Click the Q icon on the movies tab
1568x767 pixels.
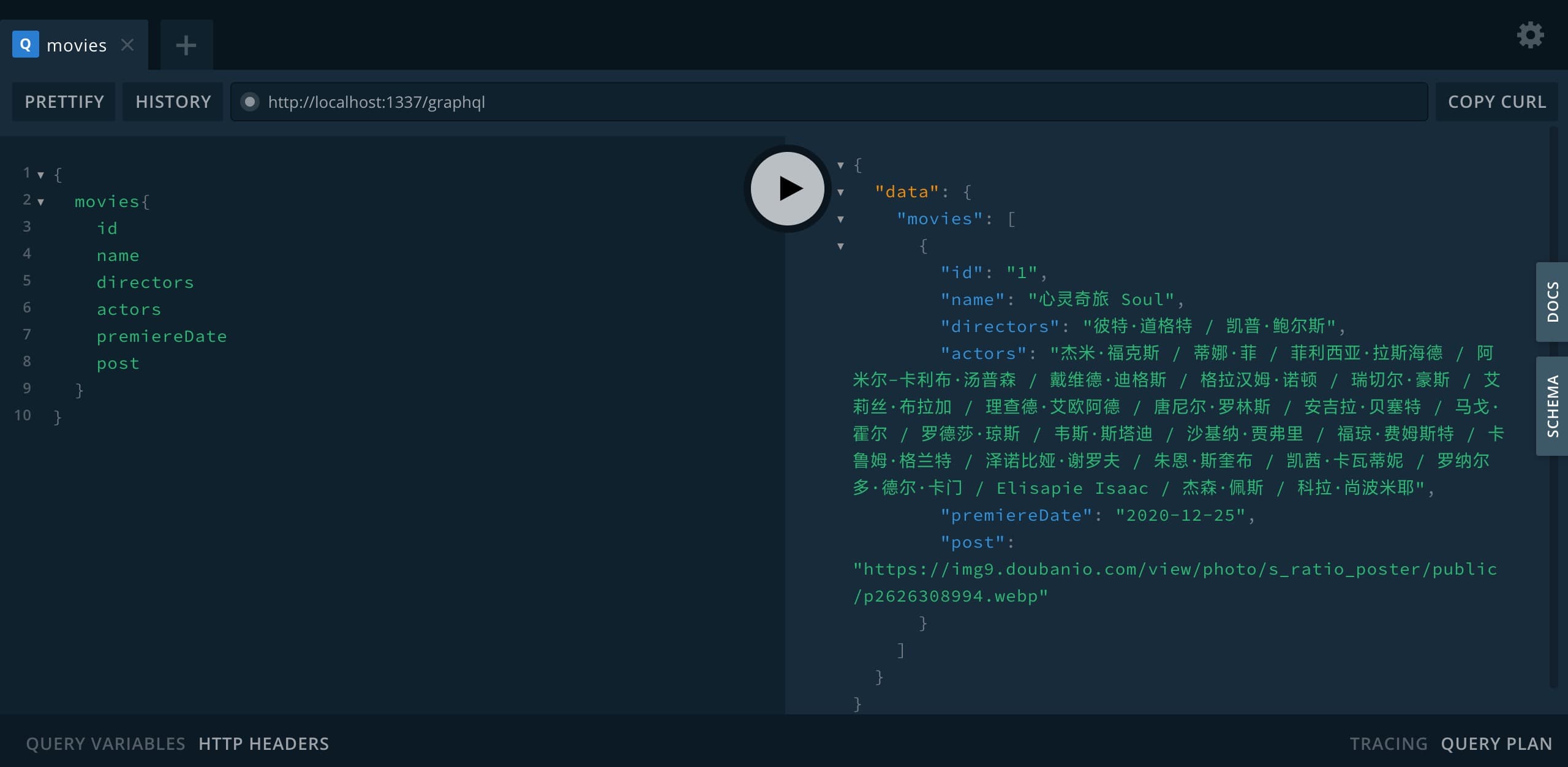(x=26, y=45)
